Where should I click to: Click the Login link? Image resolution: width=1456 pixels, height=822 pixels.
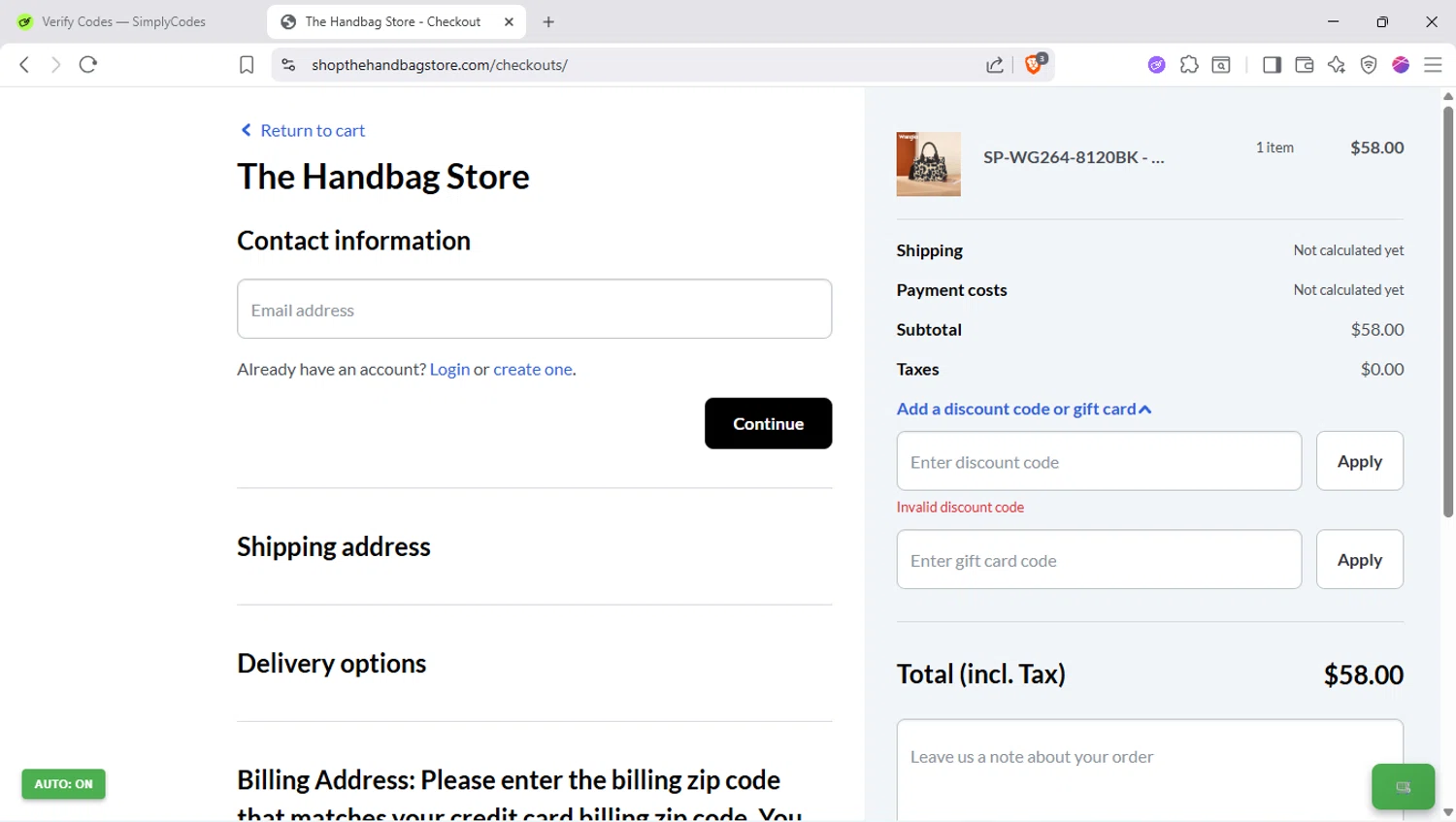point(449,369)
